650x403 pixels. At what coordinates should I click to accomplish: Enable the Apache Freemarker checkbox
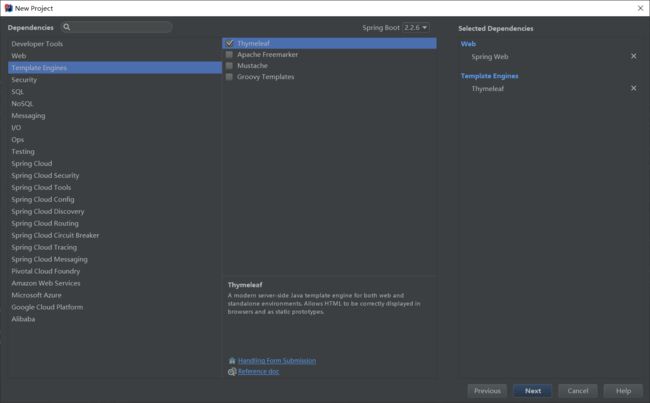click(x=230, y=55)
